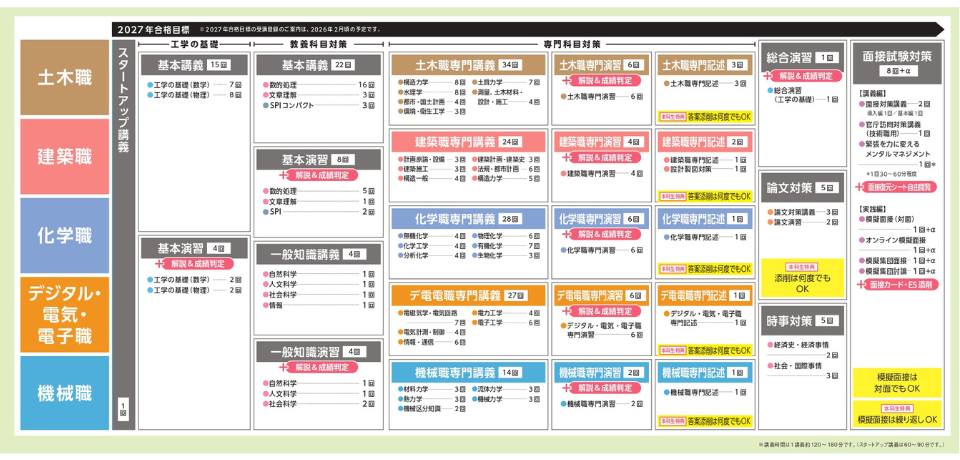Select the 機械職 category block
960x460 pixels.
64,392
